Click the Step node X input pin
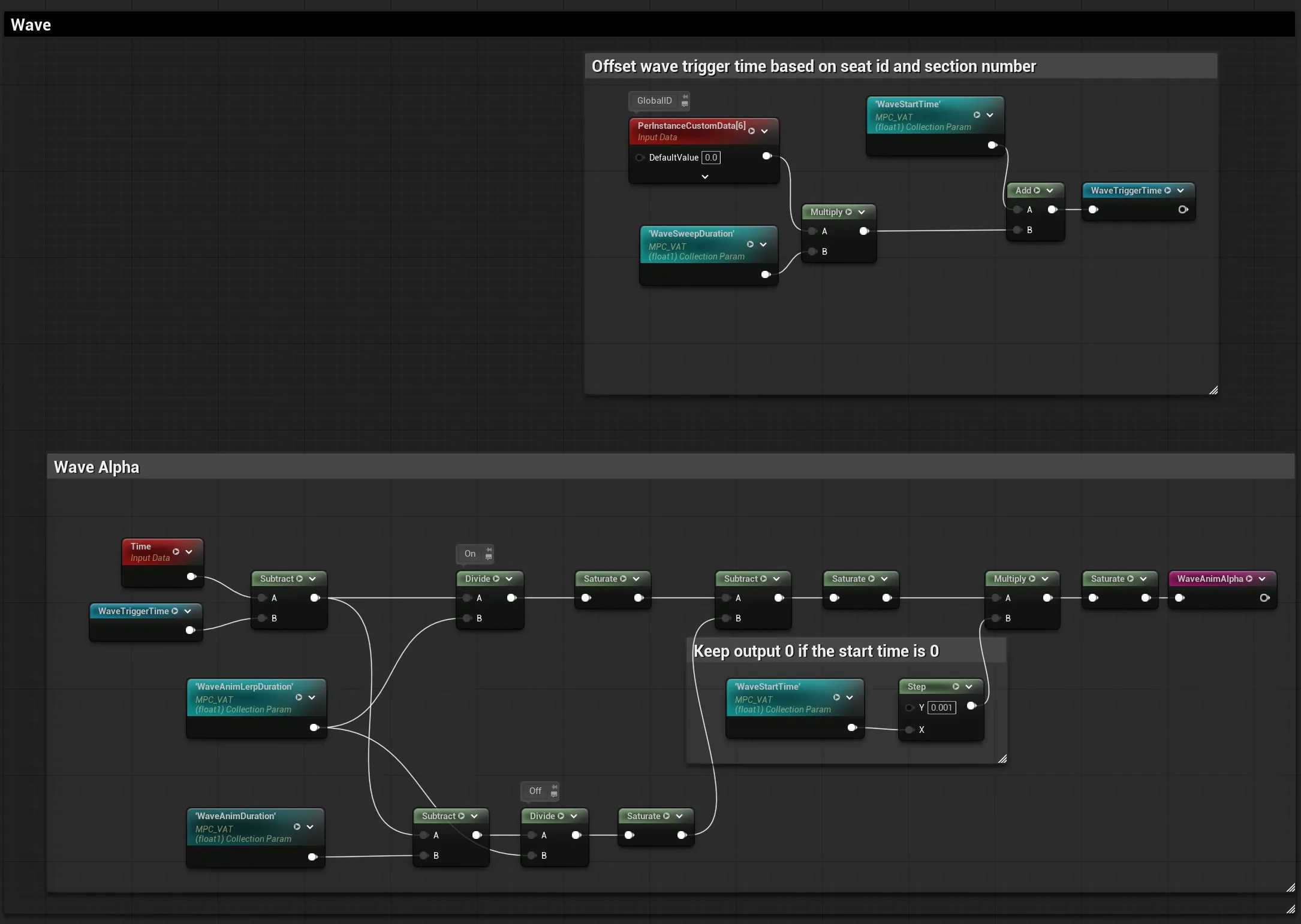The width and height of the screenshot is (1301, 924). pos(910,730)
